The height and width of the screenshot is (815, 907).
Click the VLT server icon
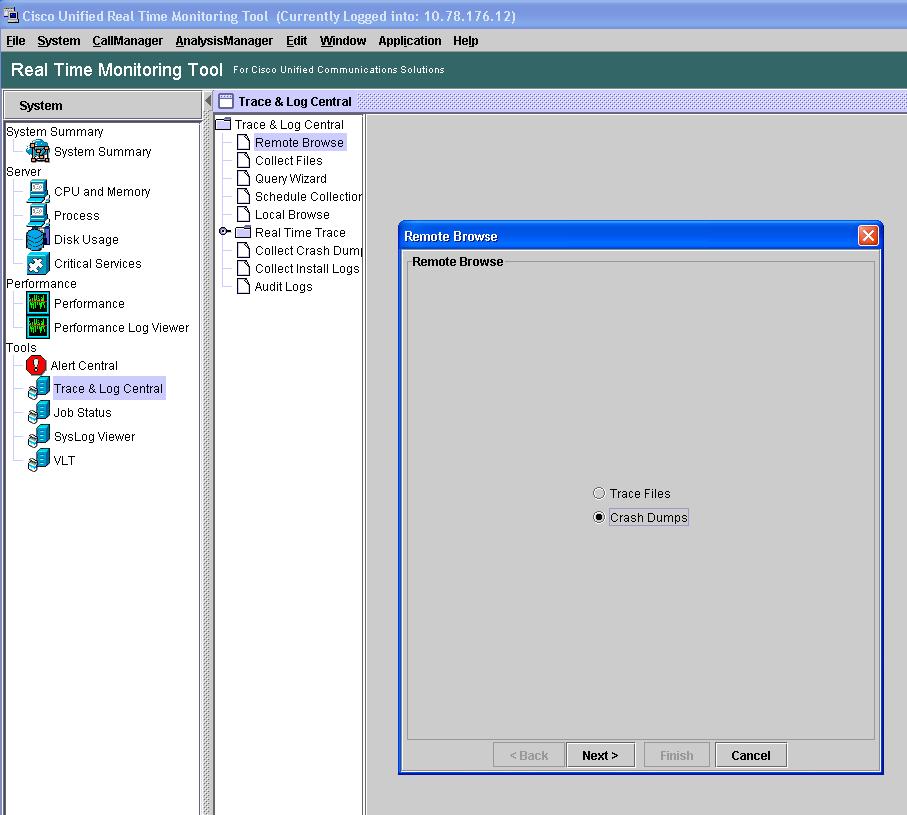pyautogui.click(x=39, y=460)
